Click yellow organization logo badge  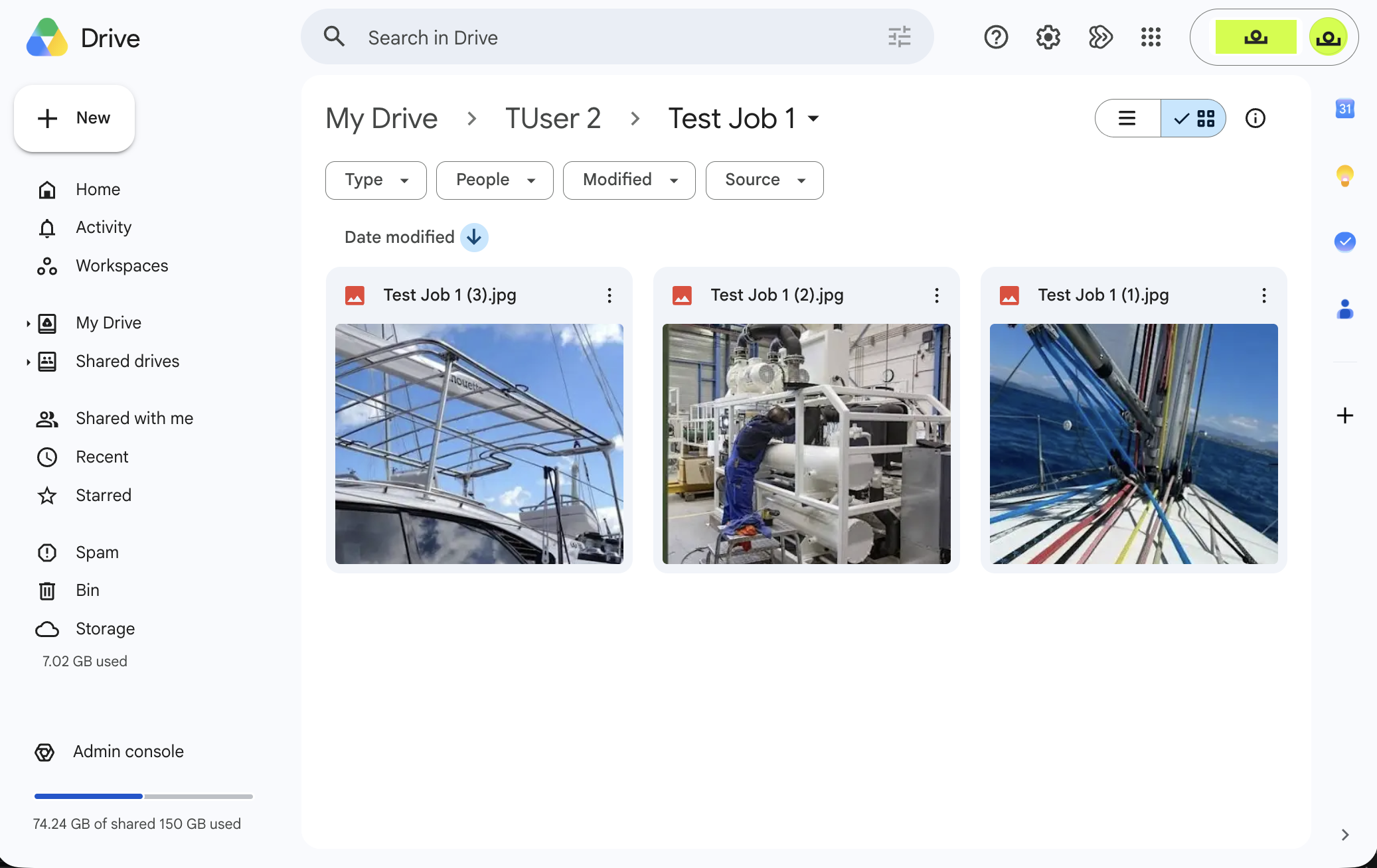click(x=1255, y=37)
